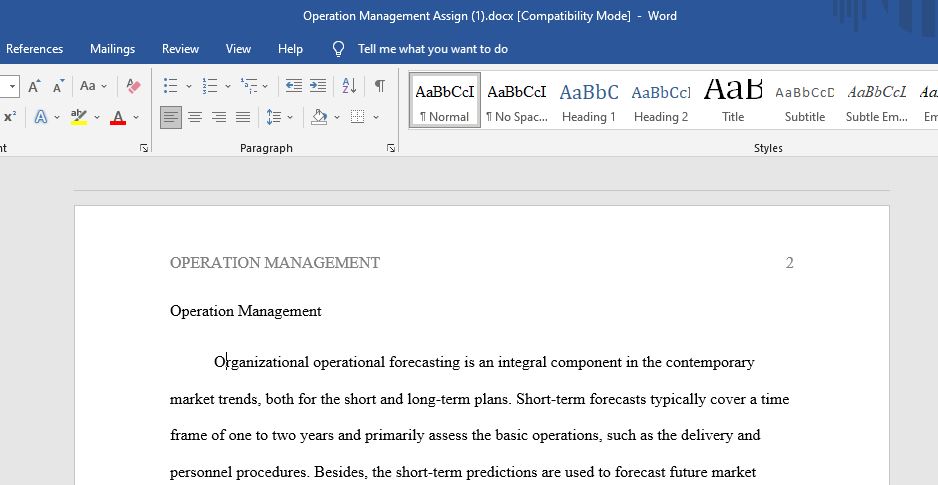Click the Tell Me lightbulb icon
Image resolution: width=938 pixels, height=485 pixels.
tap(339, 49)
